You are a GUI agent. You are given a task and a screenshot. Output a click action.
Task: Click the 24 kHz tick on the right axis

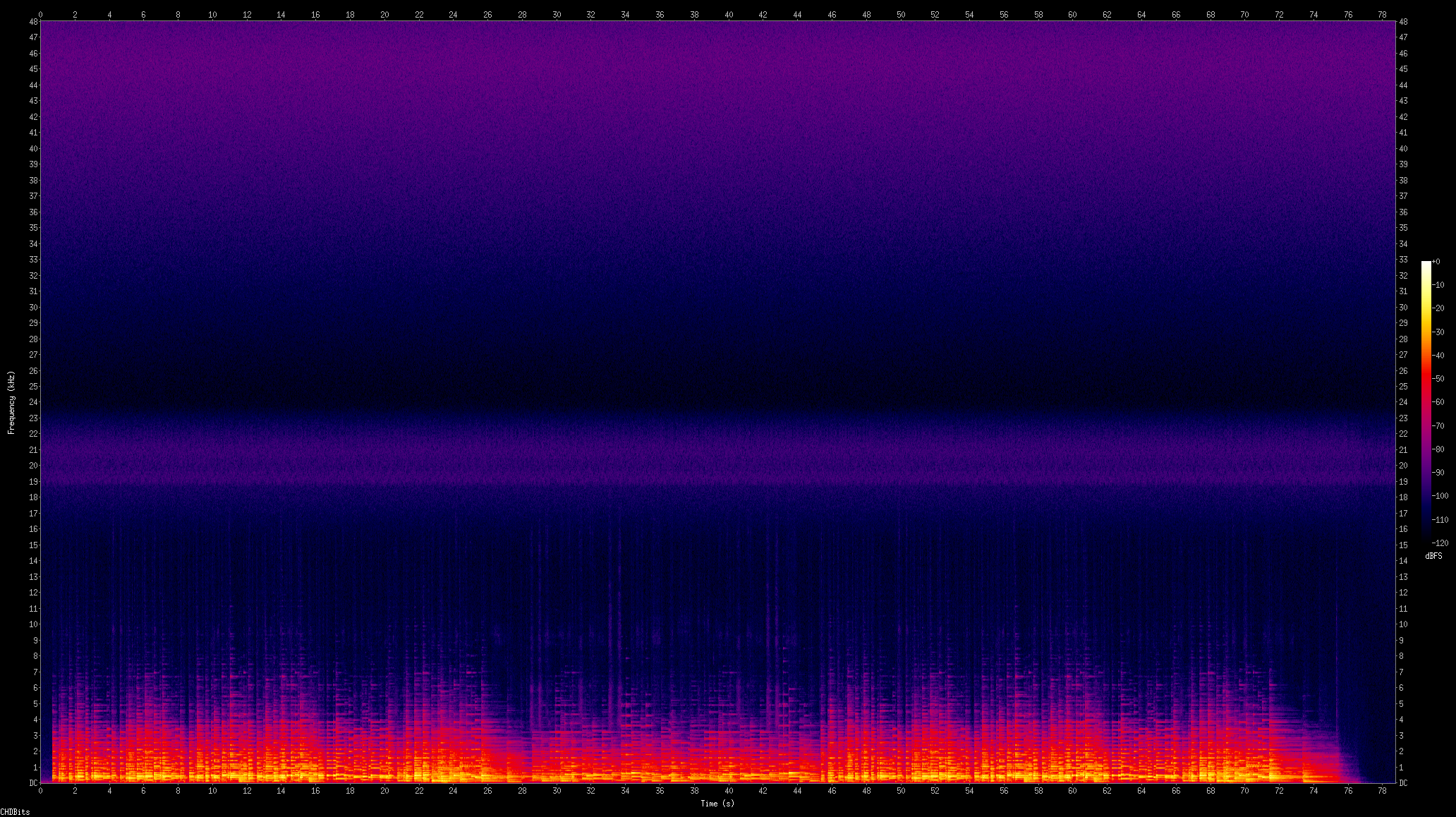coord(1403,402)
